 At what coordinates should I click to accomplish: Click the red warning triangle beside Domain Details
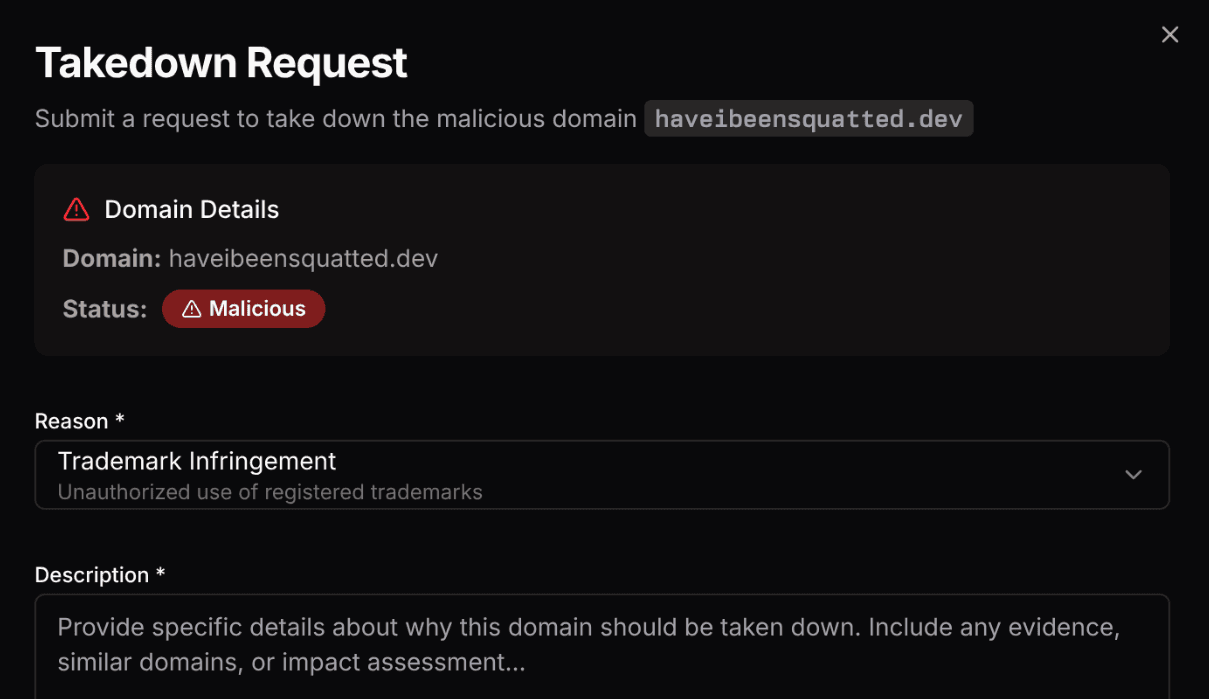coord(76,209)
